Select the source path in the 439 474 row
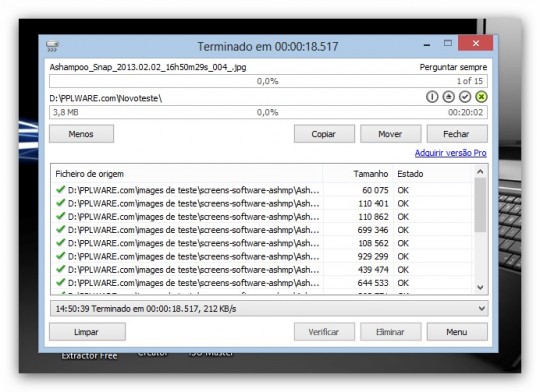The height and width of the screenshot is (392, 540). (x=194, y=269)
